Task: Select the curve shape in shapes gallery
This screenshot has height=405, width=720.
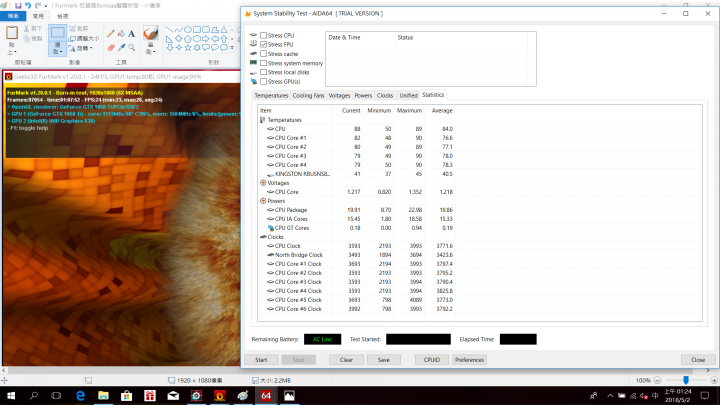Action: pos(179,30)
